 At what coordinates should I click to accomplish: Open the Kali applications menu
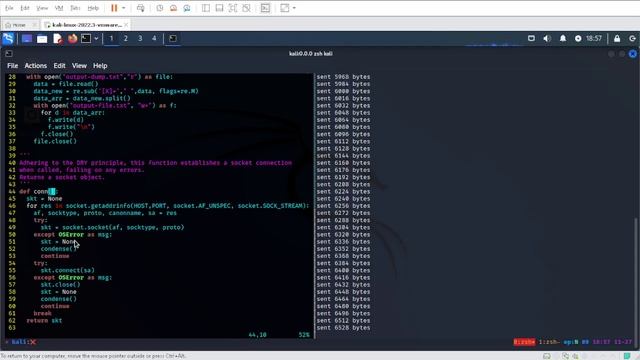point(8,39)
